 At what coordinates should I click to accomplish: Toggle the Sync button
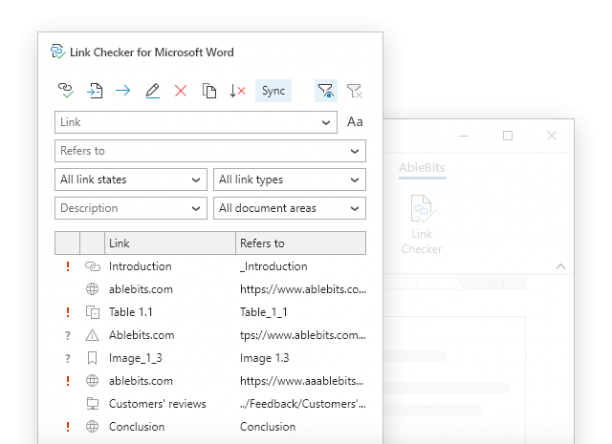pos(273,91)
